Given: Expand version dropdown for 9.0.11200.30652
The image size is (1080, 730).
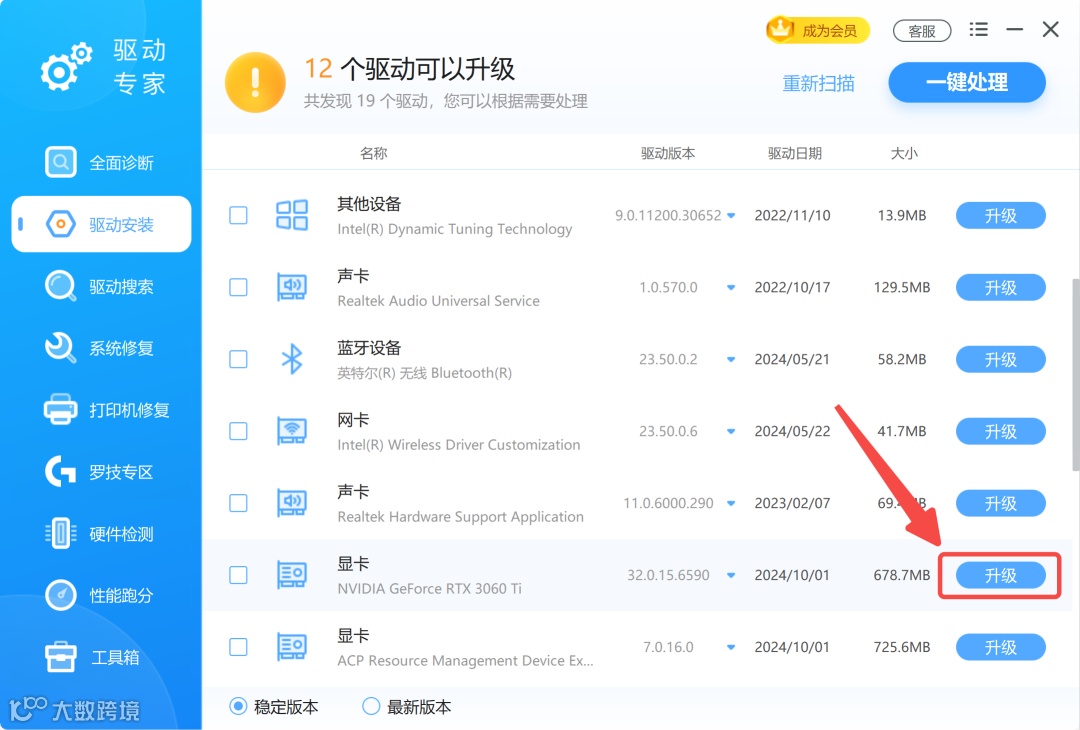Looking at the screenshot, I should click(x=731, y=216).
